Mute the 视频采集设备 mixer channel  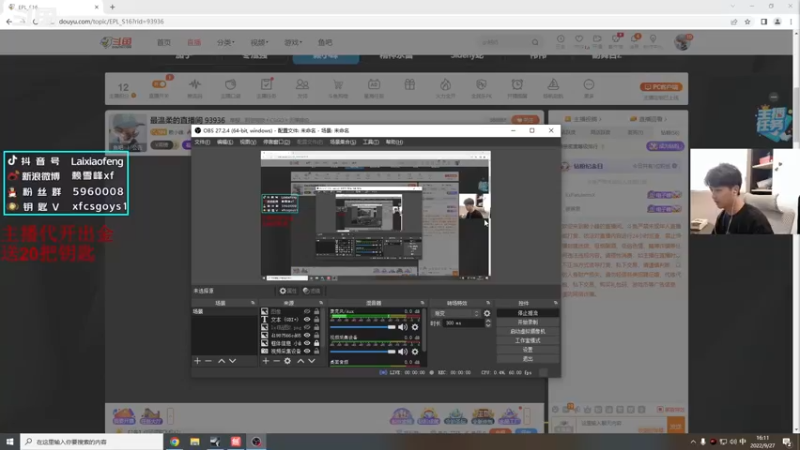coord(403,352)
